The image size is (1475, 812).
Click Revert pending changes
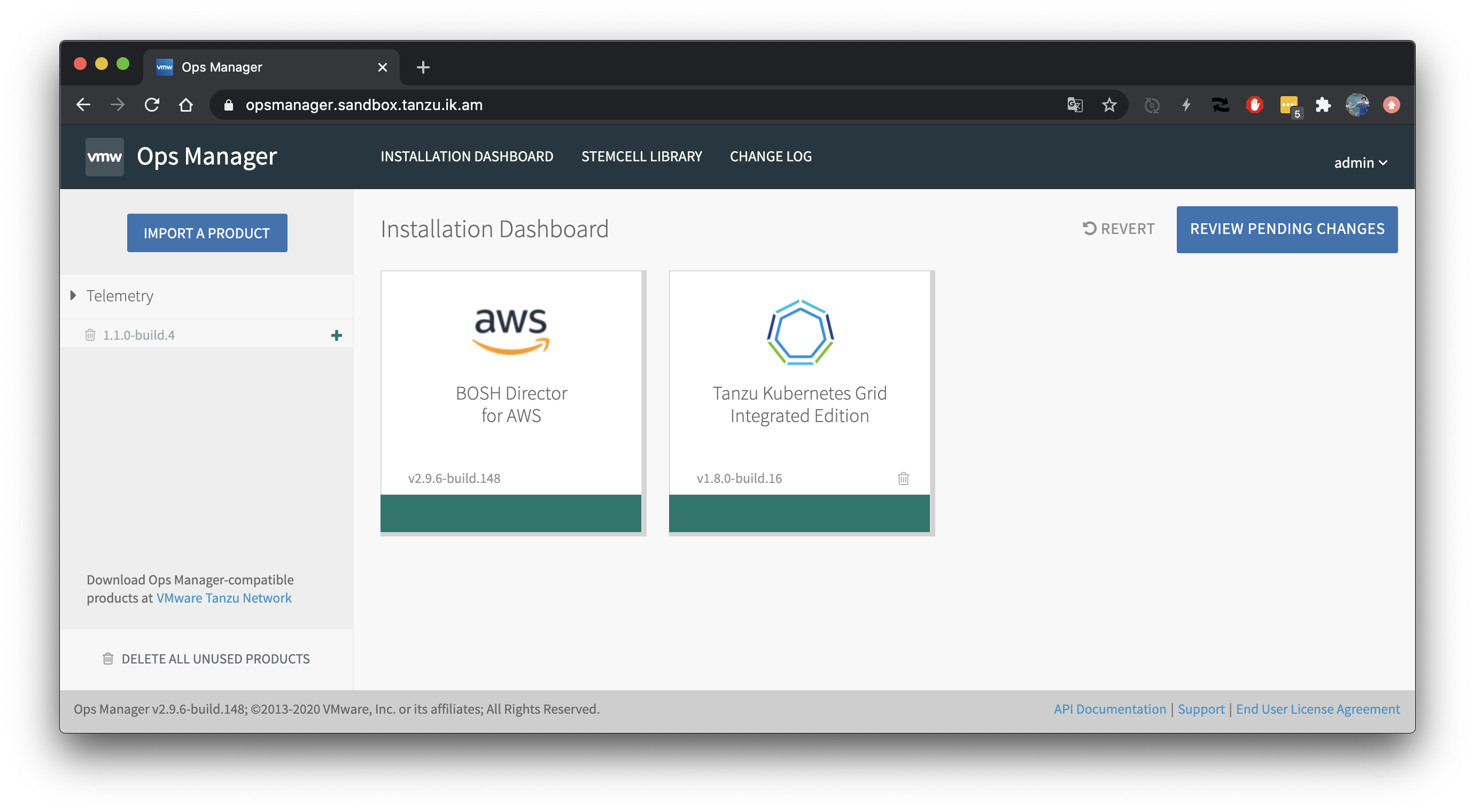tap(1118, 229)
